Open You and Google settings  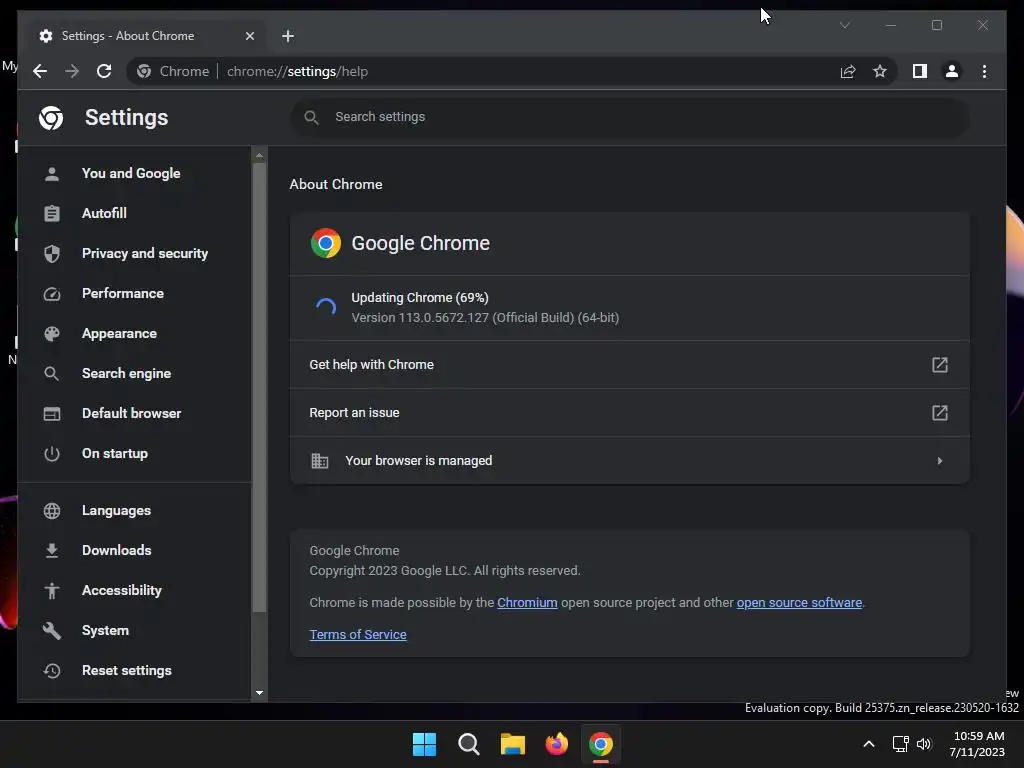(x=134, y=173)
